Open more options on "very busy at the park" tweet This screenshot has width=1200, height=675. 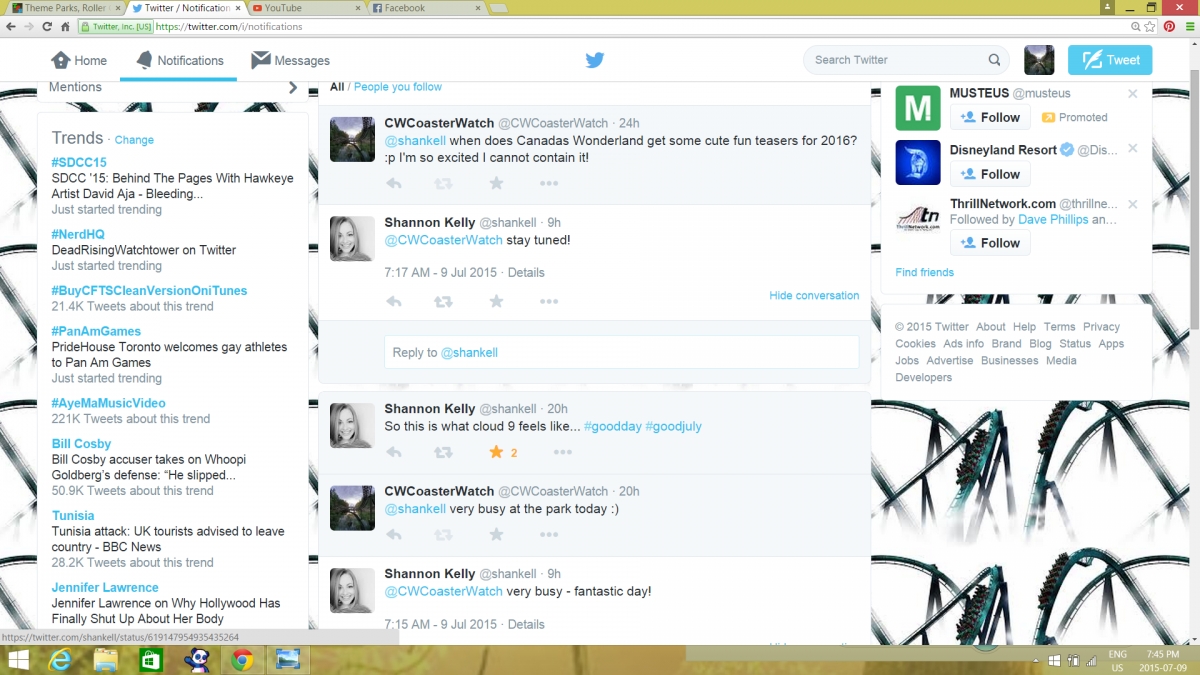tap(549, 535)
